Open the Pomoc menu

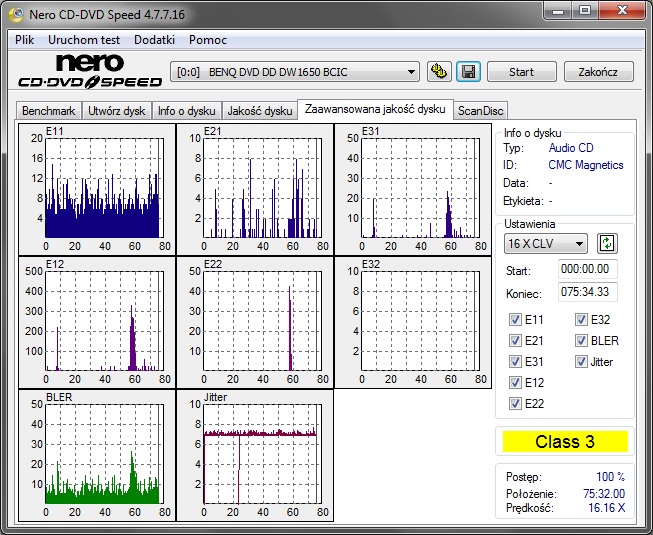pos(208,40)
